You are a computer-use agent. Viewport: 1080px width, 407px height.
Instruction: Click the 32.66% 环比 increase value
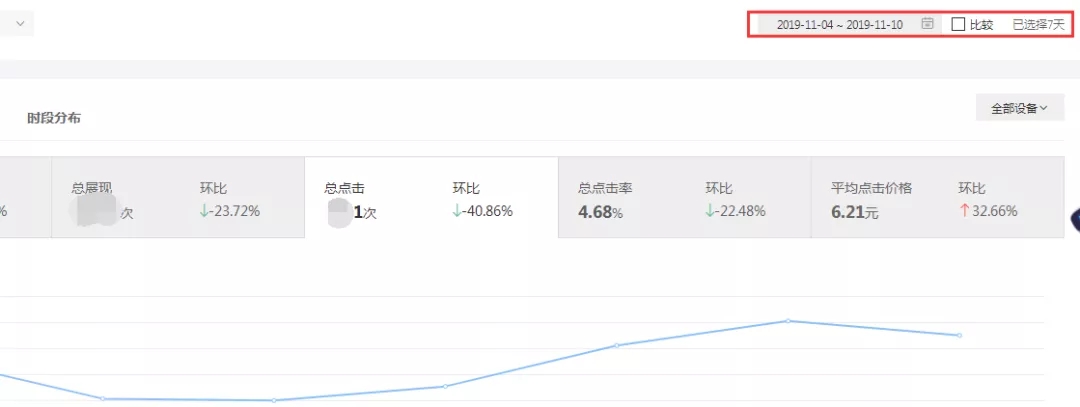988,211
